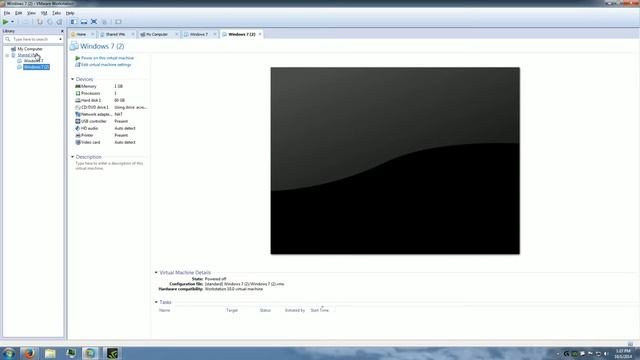Click the green Power On toolbar button
640x360 pixels.
tap(5, 22)
